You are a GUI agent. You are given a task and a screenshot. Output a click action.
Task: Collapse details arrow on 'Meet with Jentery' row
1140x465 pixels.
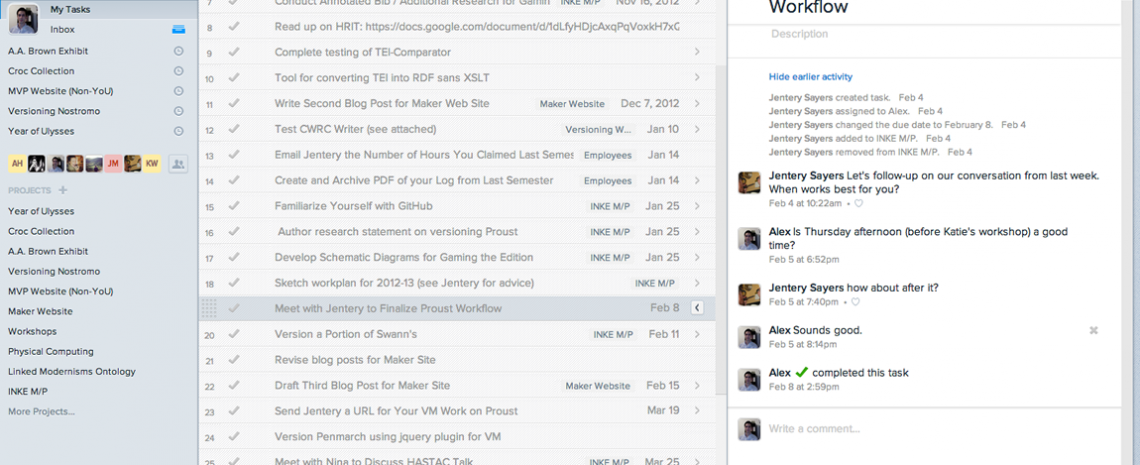[x=697, y=308]
